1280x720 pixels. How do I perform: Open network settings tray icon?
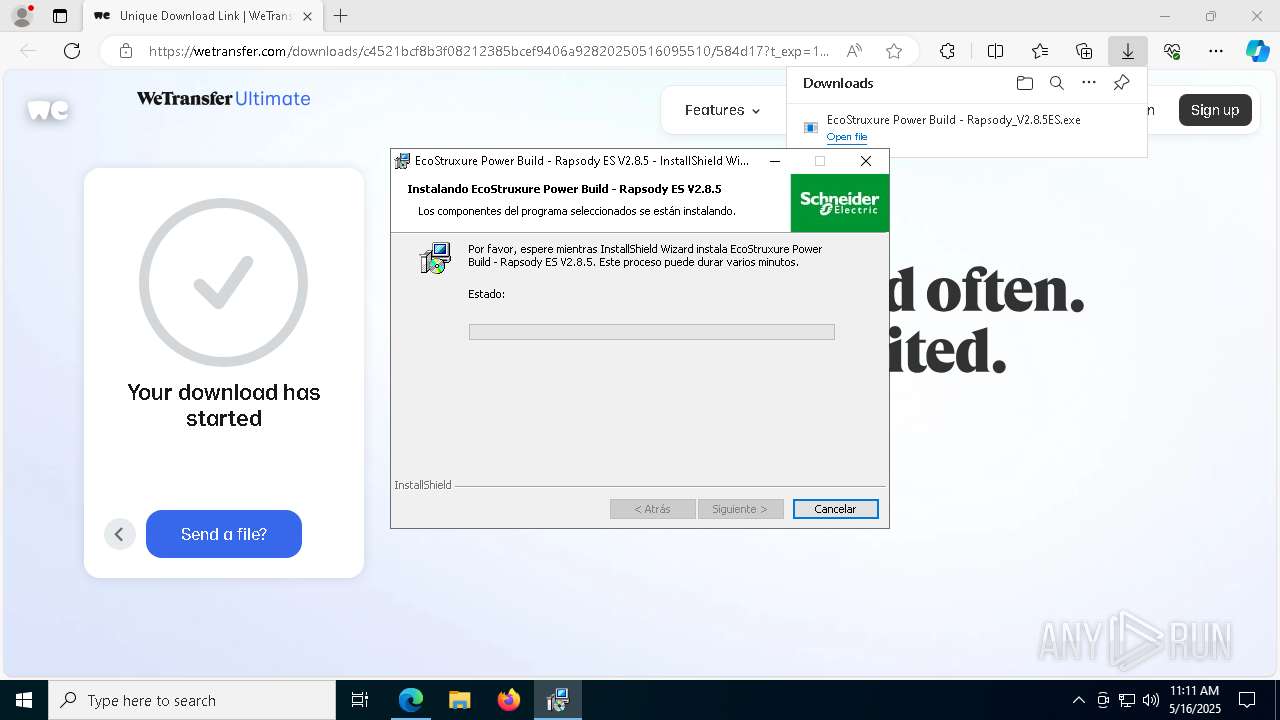[1126, 700]
